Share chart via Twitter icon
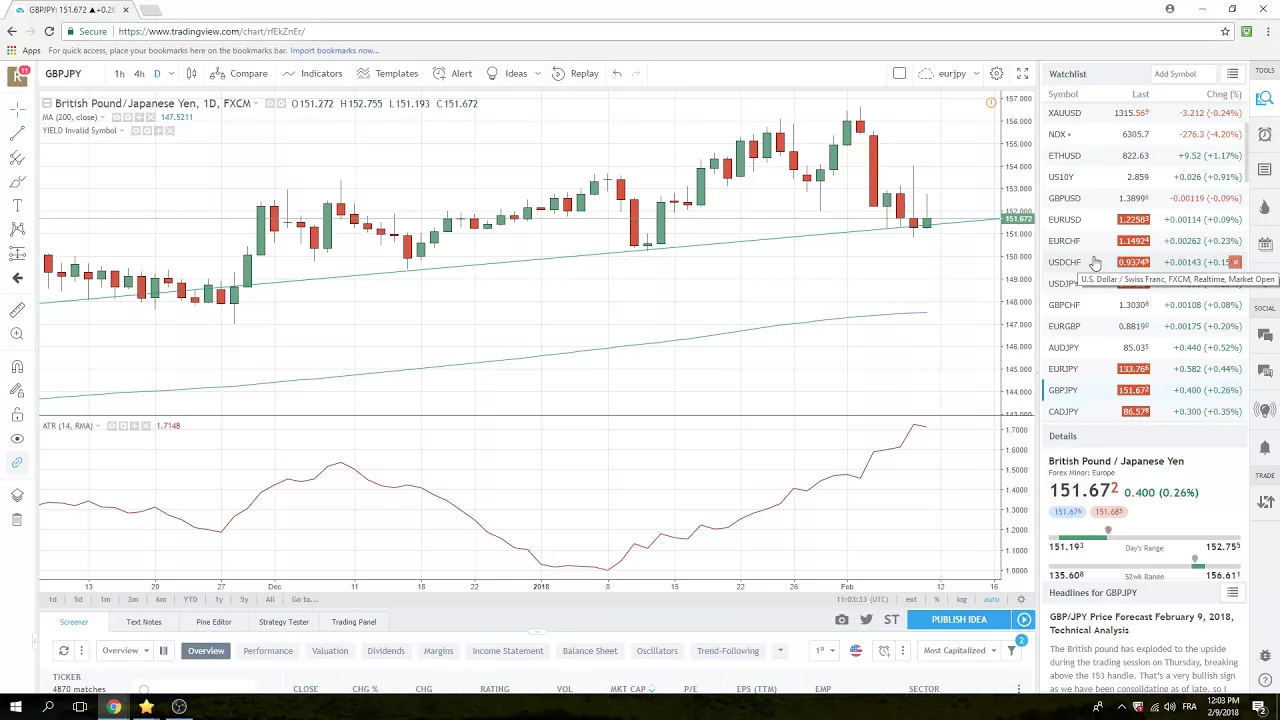 pyautogui.click(x=866, y=620)
